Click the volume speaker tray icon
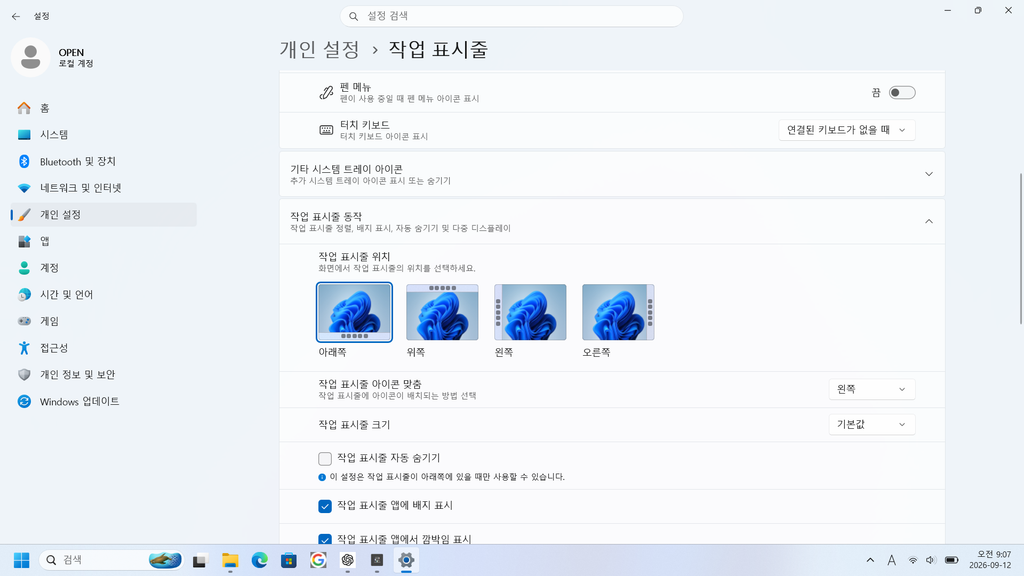 [931, 560]
